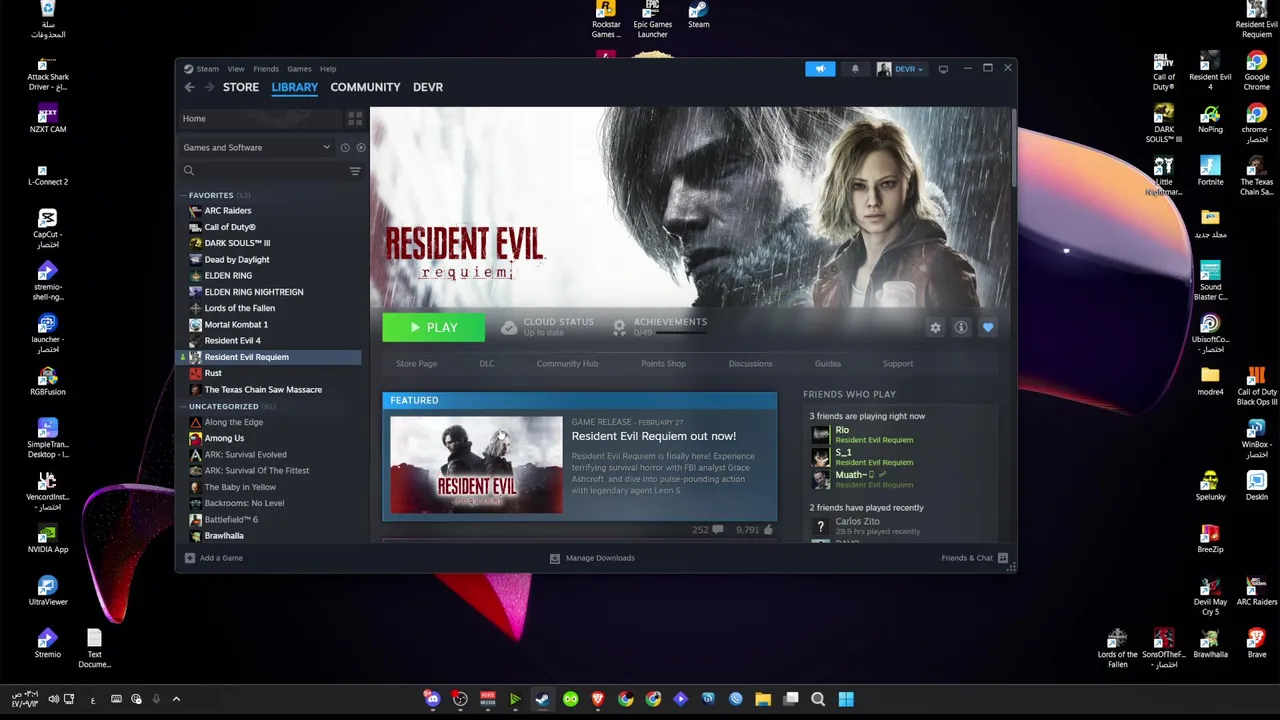The width and height of the screenshot is (1280, 720).
Task: Open Achievements for Resident Evil Requiem
Action: click(x=660, y=327)
